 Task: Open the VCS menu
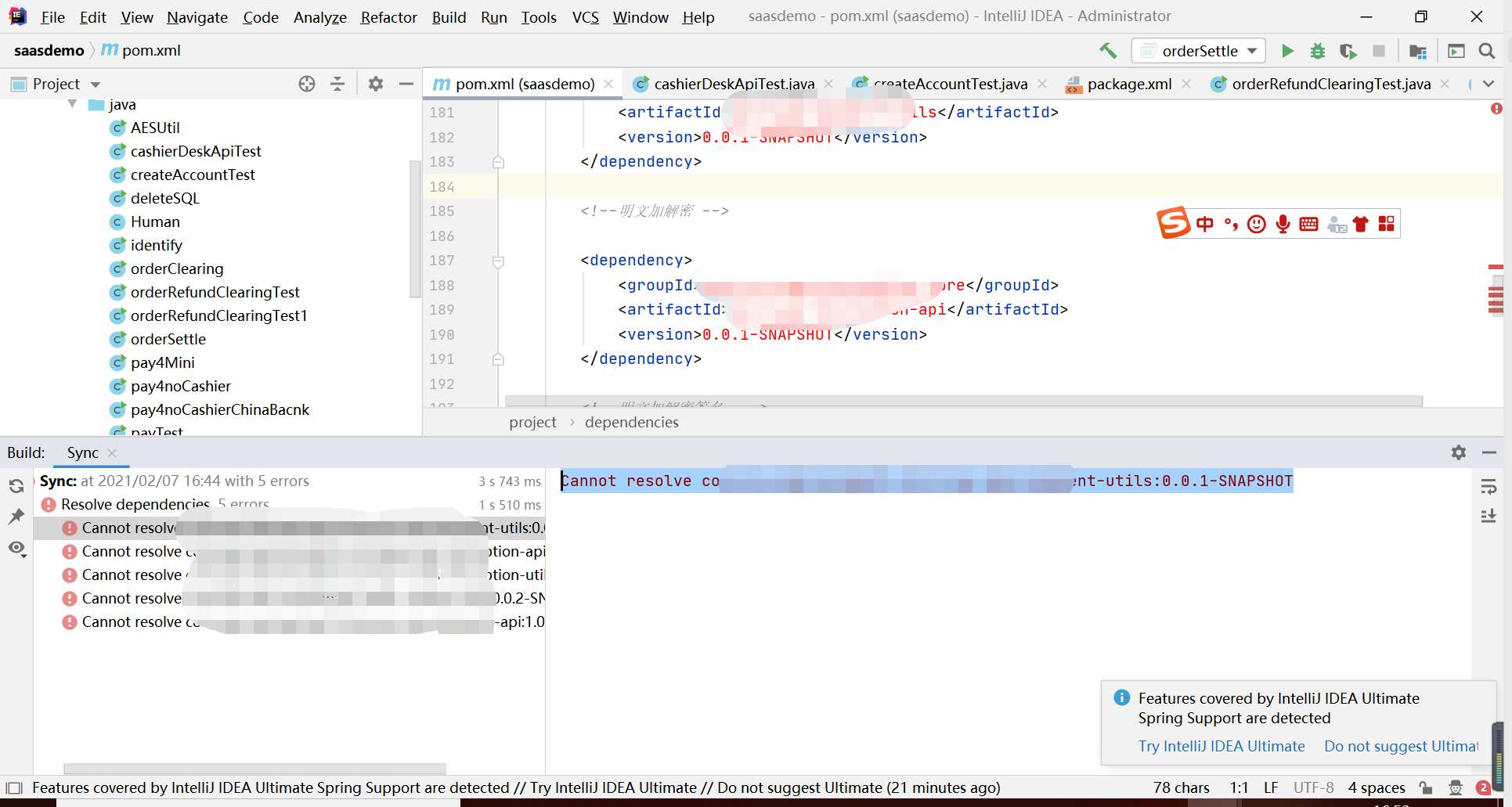point(585,16)
